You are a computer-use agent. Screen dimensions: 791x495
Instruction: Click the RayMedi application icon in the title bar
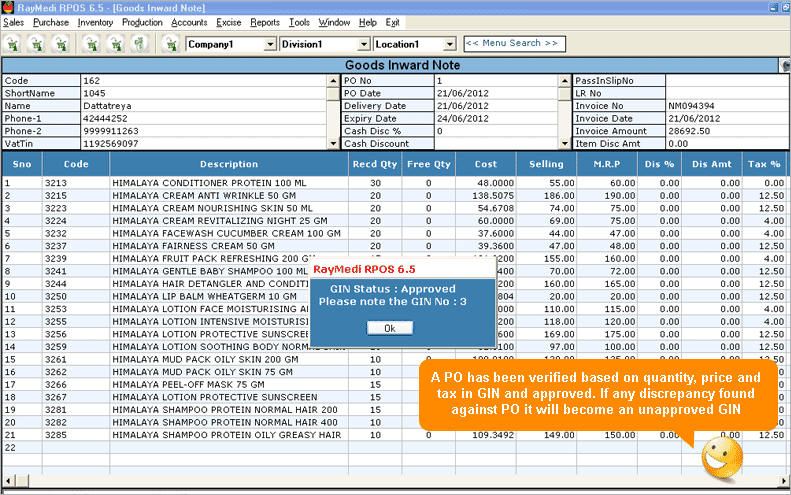(x=9, y=7)
